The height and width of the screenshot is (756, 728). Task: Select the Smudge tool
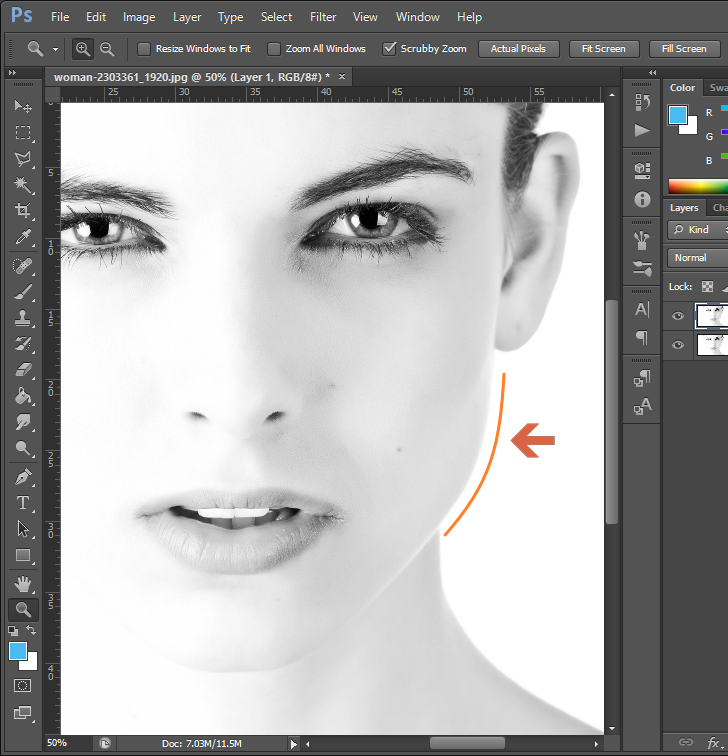23,422
